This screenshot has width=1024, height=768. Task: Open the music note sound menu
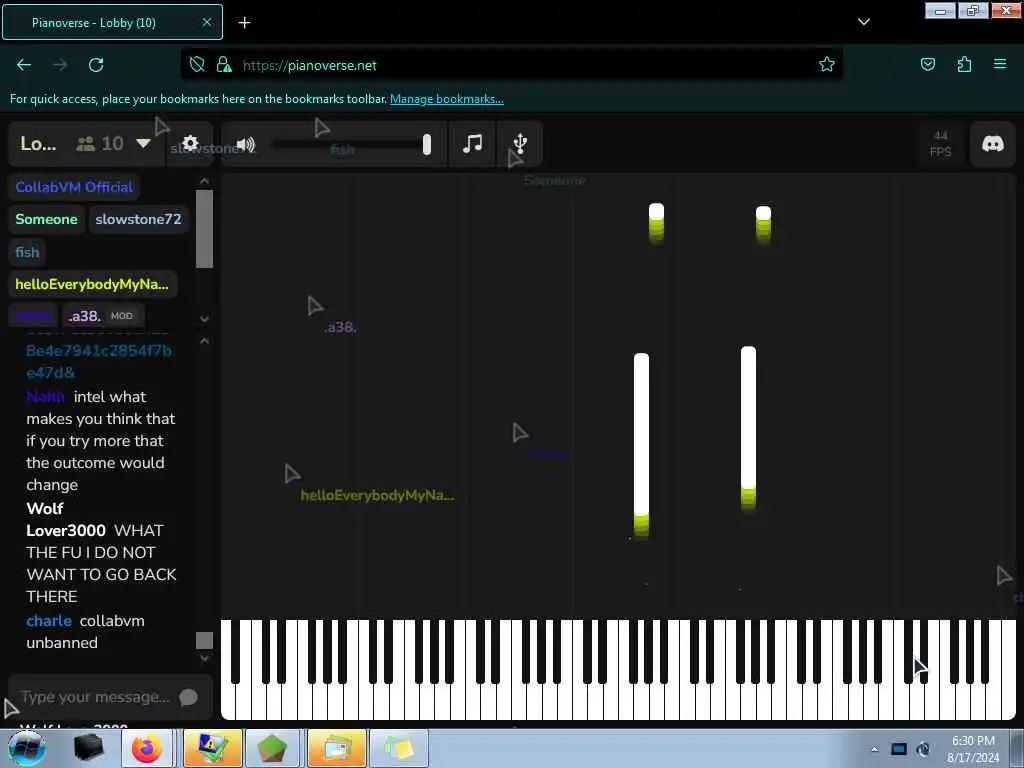tap(472, 143)
